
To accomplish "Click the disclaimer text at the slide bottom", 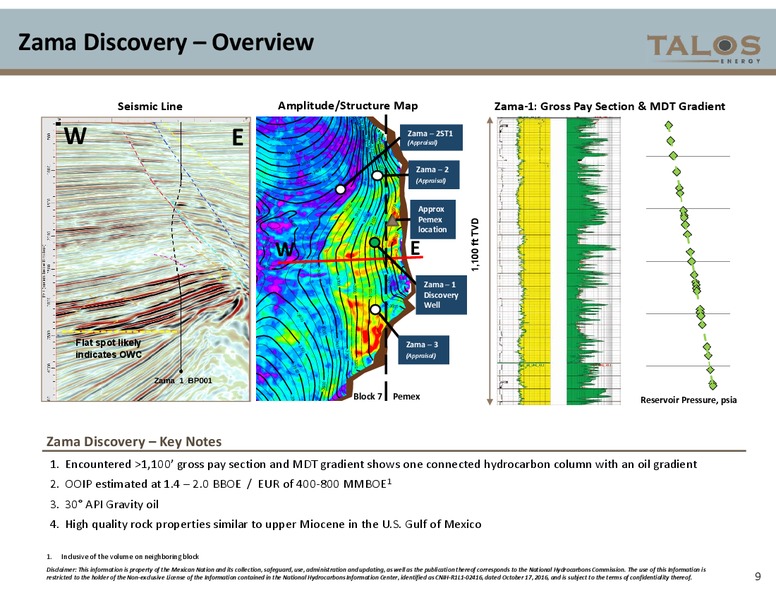I will click(376, 573).
